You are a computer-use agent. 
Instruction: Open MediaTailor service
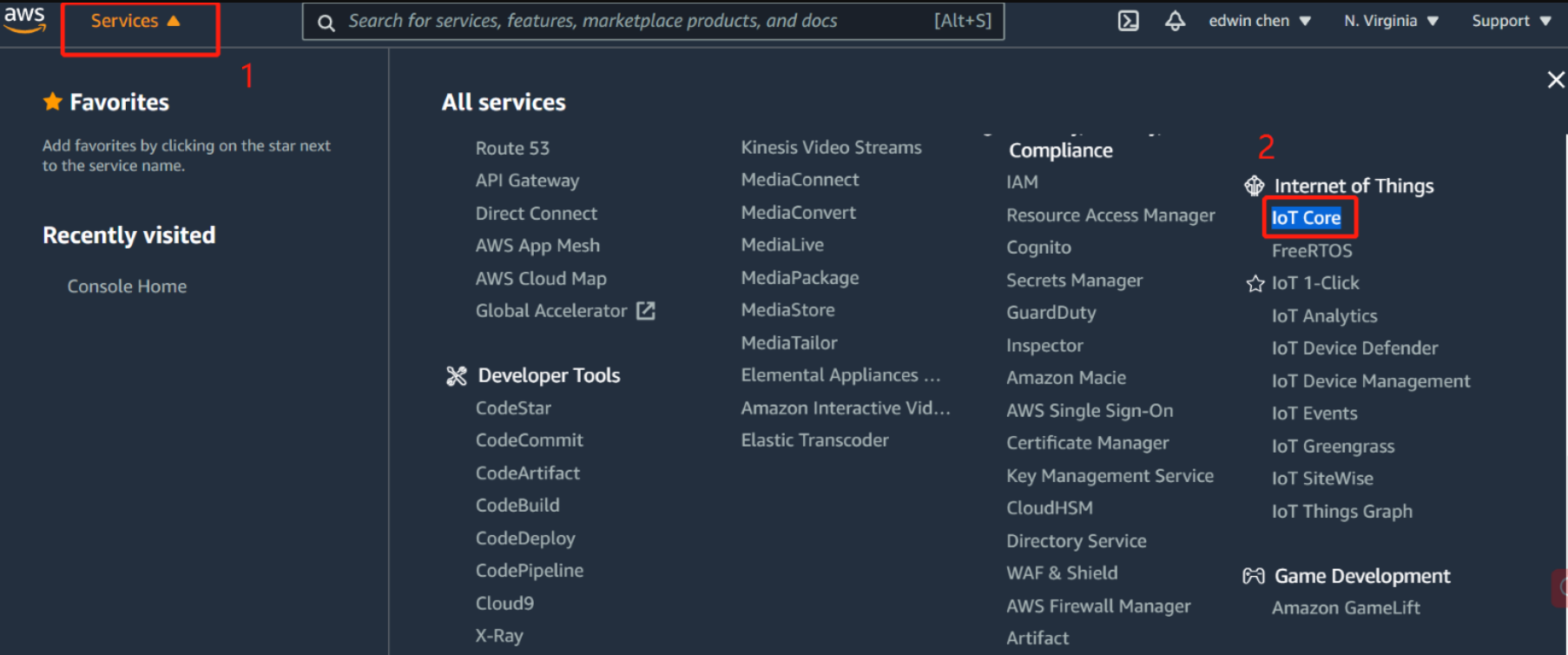tap(789, 343)
